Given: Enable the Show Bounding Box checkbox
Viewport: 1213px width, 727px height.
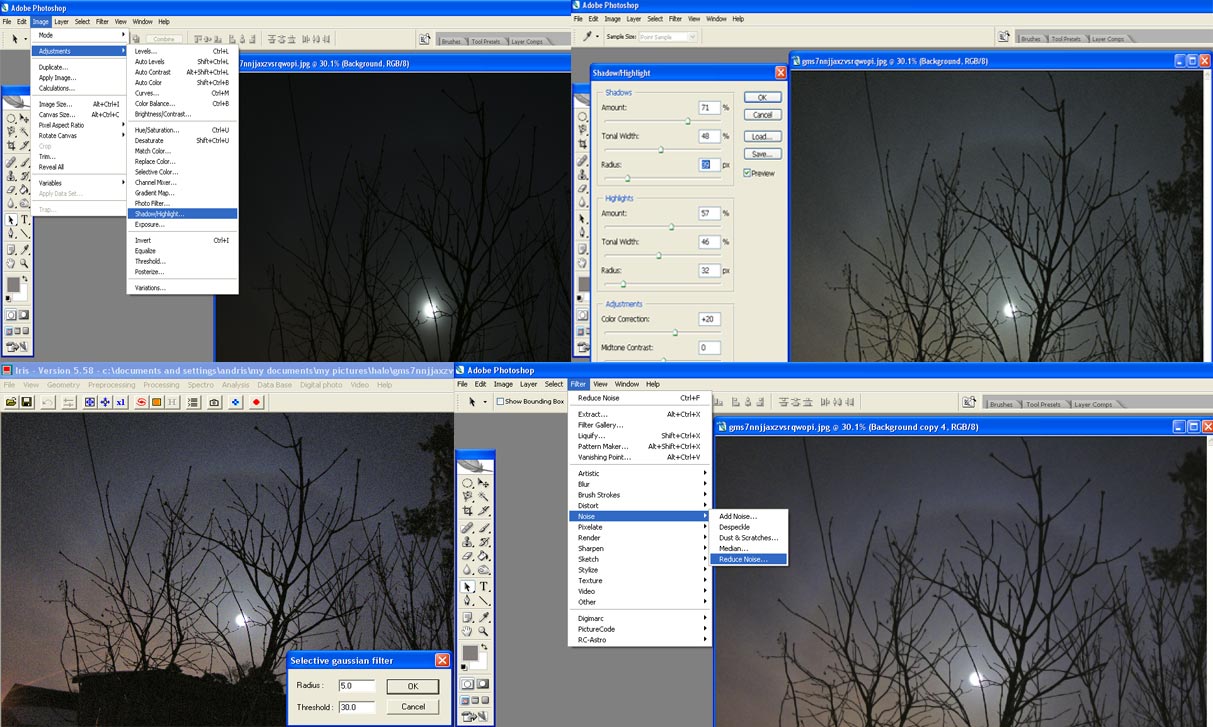Looking at the screenshot, I should click(500, 401).
